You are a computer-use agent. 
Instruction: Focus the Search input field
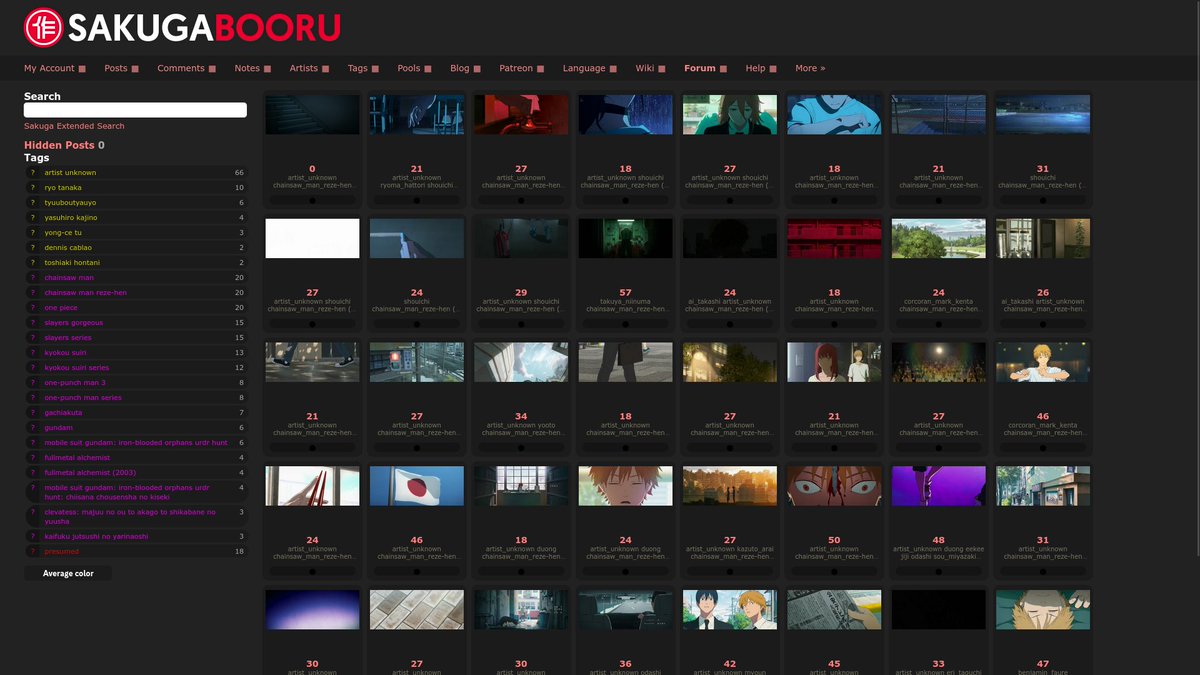135,110
